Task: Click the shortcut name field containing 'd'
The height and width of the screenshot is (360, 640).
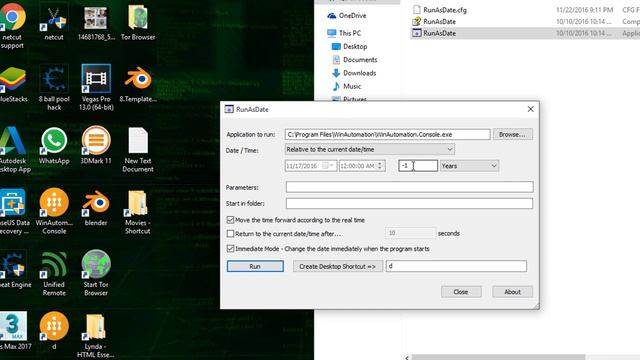Action: pyautogui.click(x=456, y=266)
